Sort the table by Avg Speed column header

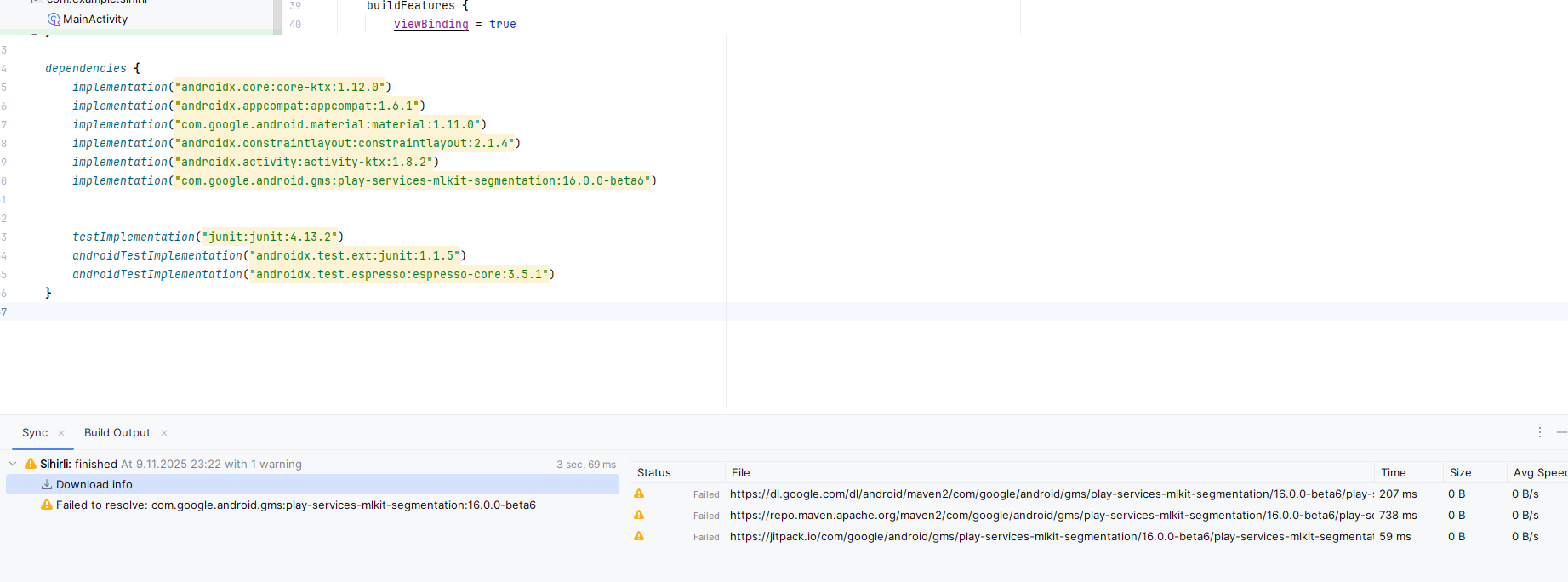point(1540,472)
